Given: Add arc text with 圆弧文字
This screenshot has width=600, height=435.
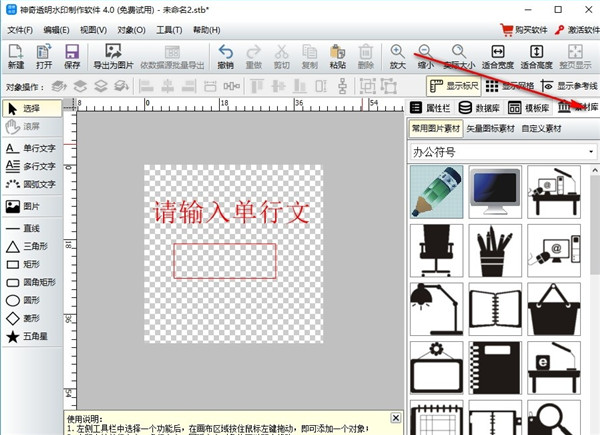Looking at the screenshot, I should pos(31,184).
